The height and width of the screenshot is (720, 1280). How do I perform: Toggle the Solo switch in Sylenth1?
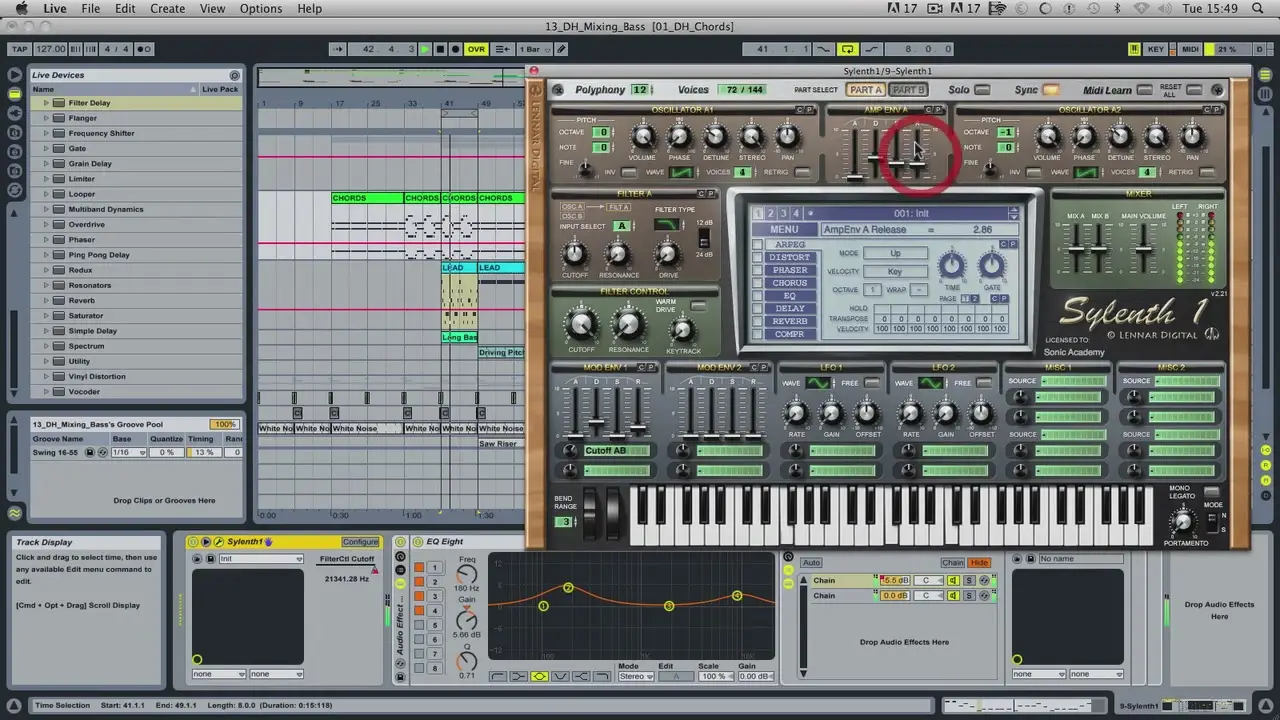(982, 90)
